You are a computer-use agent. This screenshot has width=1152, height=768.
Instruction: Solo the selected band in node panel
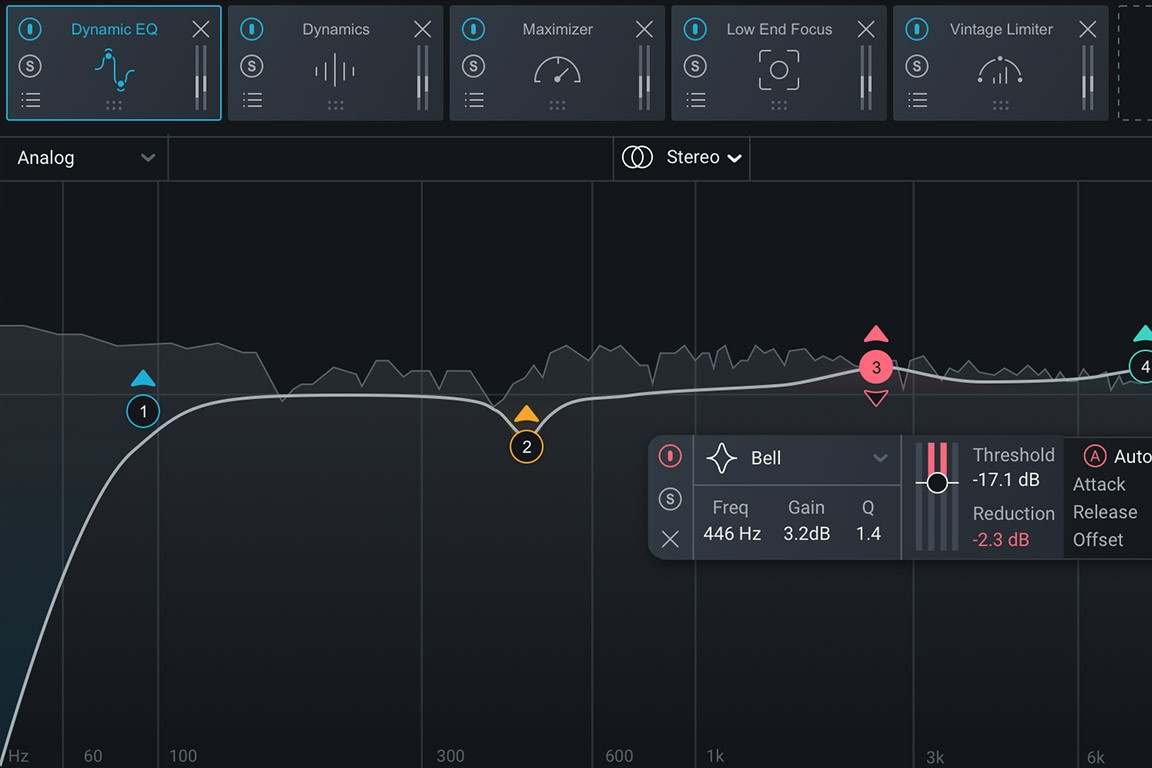pyautogui.click(x=670, y=499)
